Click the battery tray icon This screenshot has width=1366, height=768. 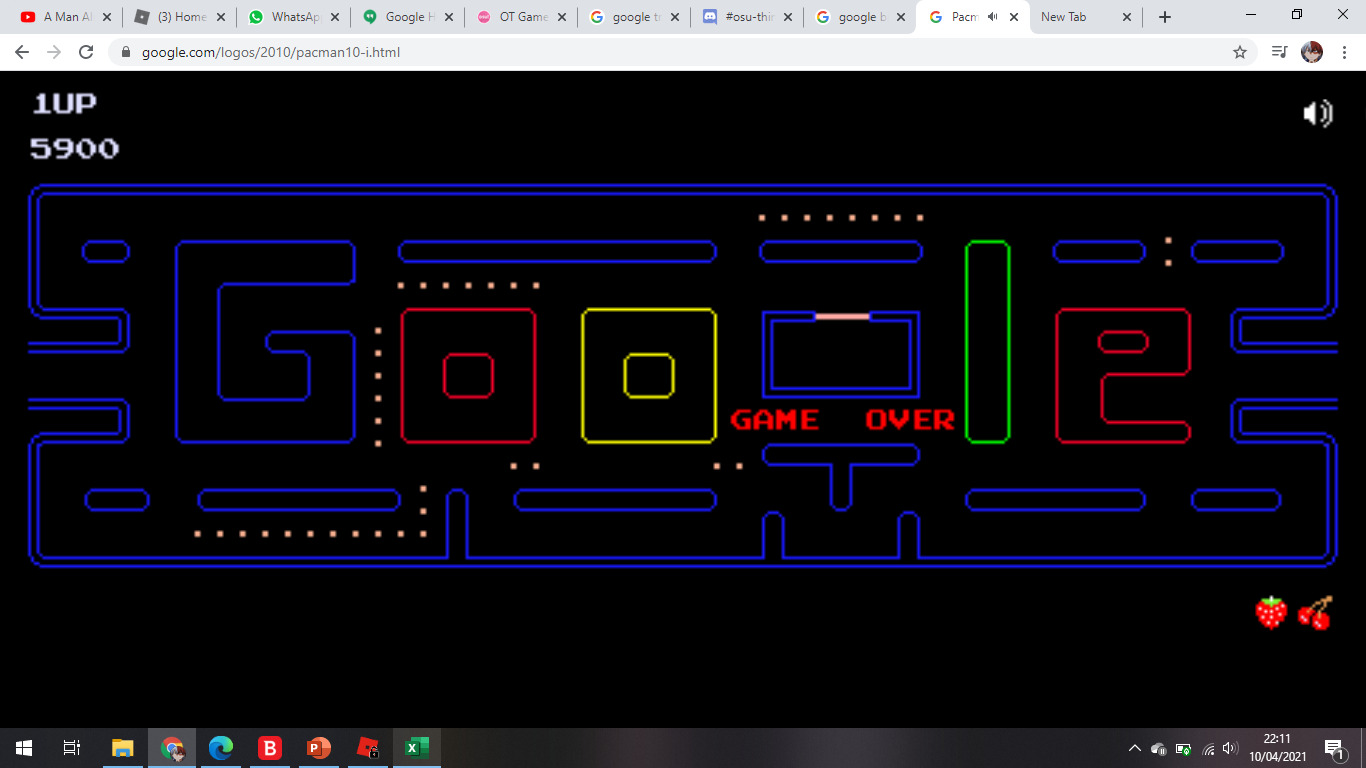coord(1184,748)
